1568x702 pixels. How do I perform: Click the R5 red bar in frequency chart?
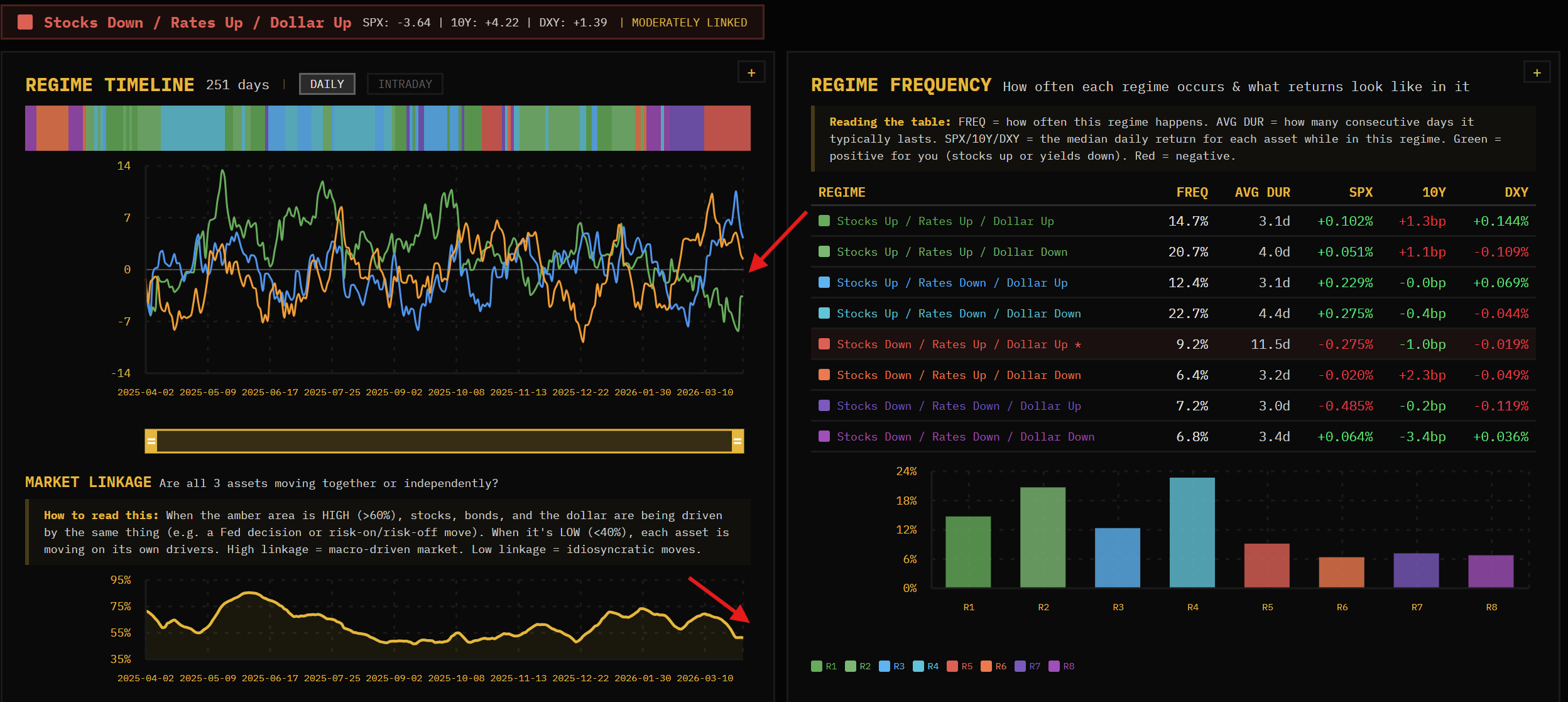point(1267,566)
